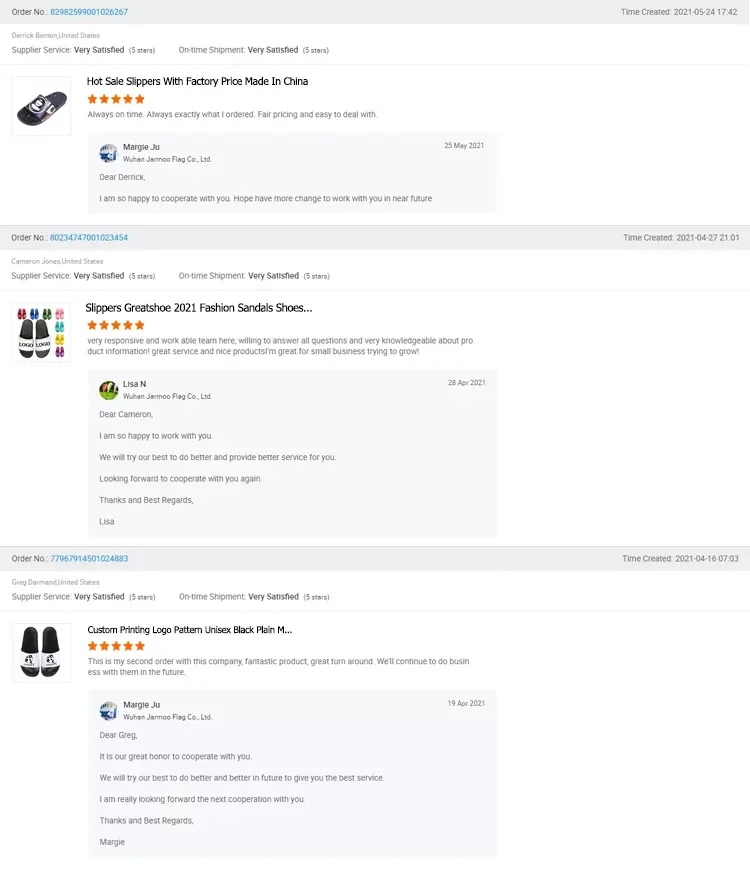Click the colorful slippers product thumbnail
This screenshot has width=750, height=869.
[x=41, y=333]
